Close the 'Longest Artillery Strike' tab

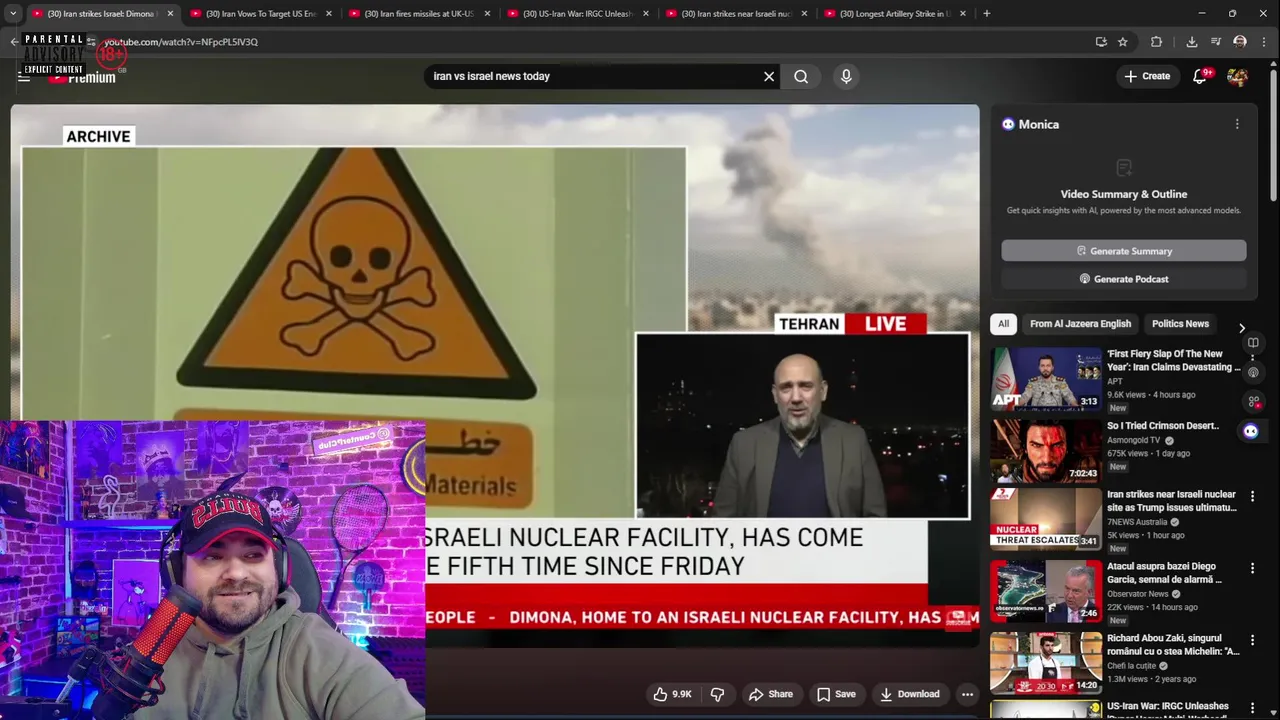(963, 14)
